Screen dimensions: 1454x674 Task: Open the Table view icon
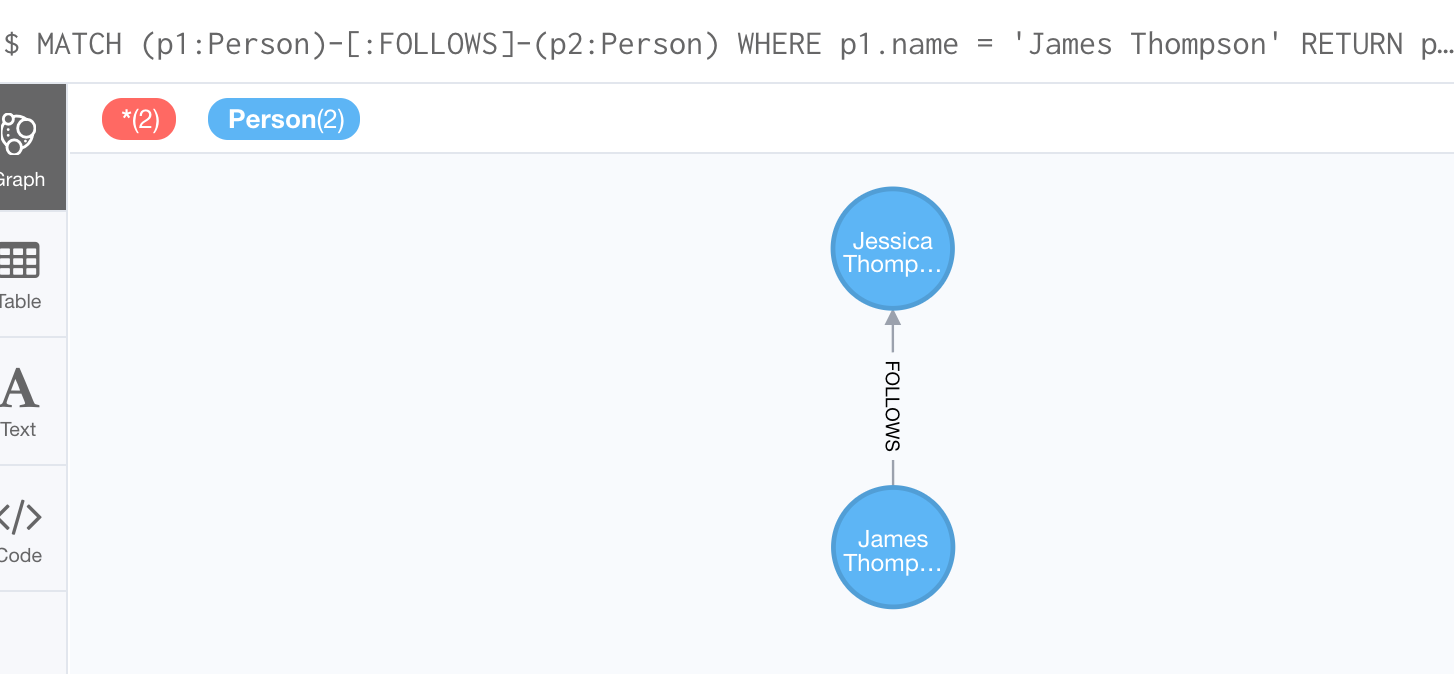click(x=19, y=260)
